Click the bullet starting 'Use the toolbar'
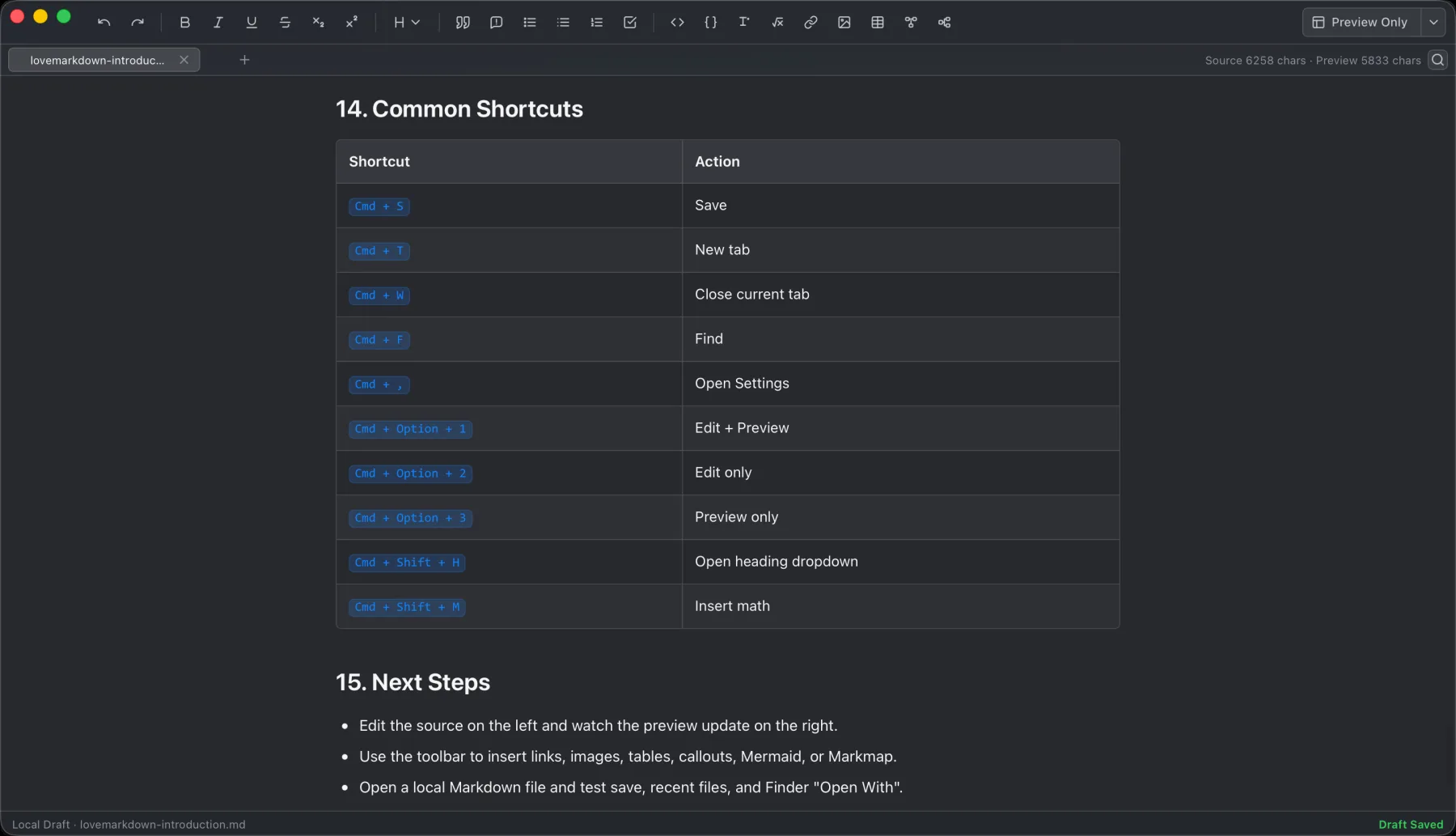 pos(628,757)
